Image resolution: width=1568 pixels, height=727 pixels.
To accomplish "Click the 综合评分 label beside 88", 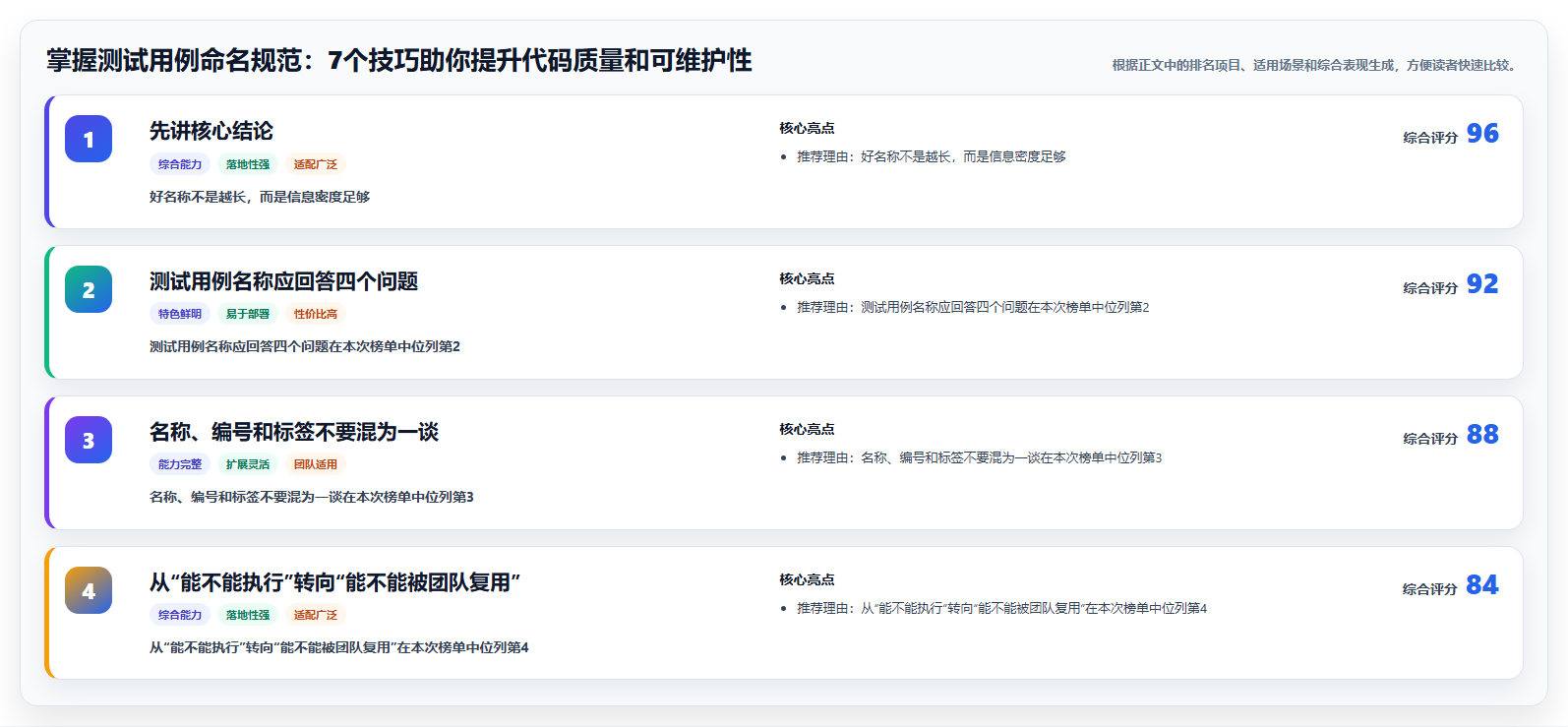I will [x=1430, y=439].
